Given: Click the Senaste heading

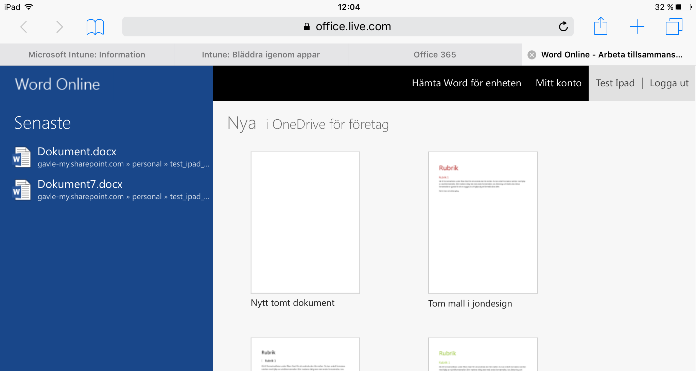Looking at the screenshot, I should tap(42, 123).
